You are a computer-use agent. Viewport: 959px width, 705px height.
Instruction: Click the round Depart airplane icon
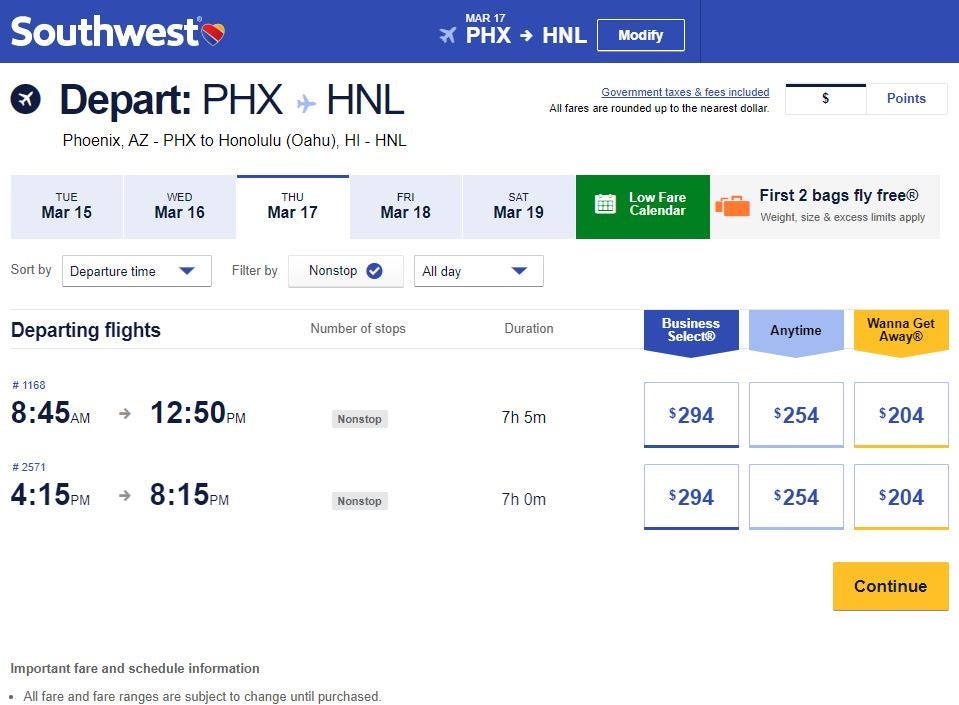[26, 99]
